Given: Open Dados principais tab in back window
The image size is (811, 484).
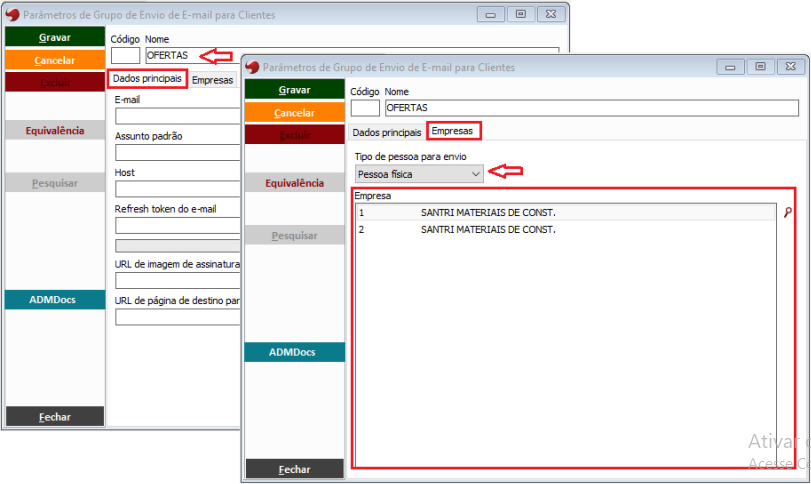Looking at the screenshot, I should [147, 79].
